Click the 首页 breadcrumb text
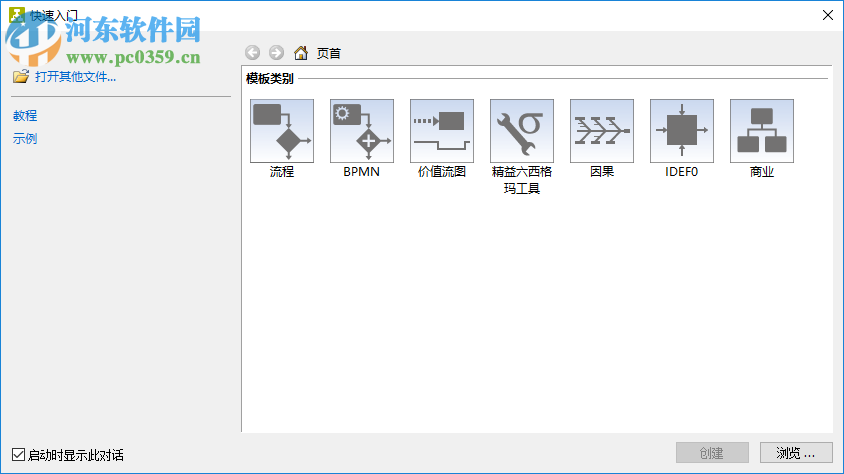 (329, 53)
